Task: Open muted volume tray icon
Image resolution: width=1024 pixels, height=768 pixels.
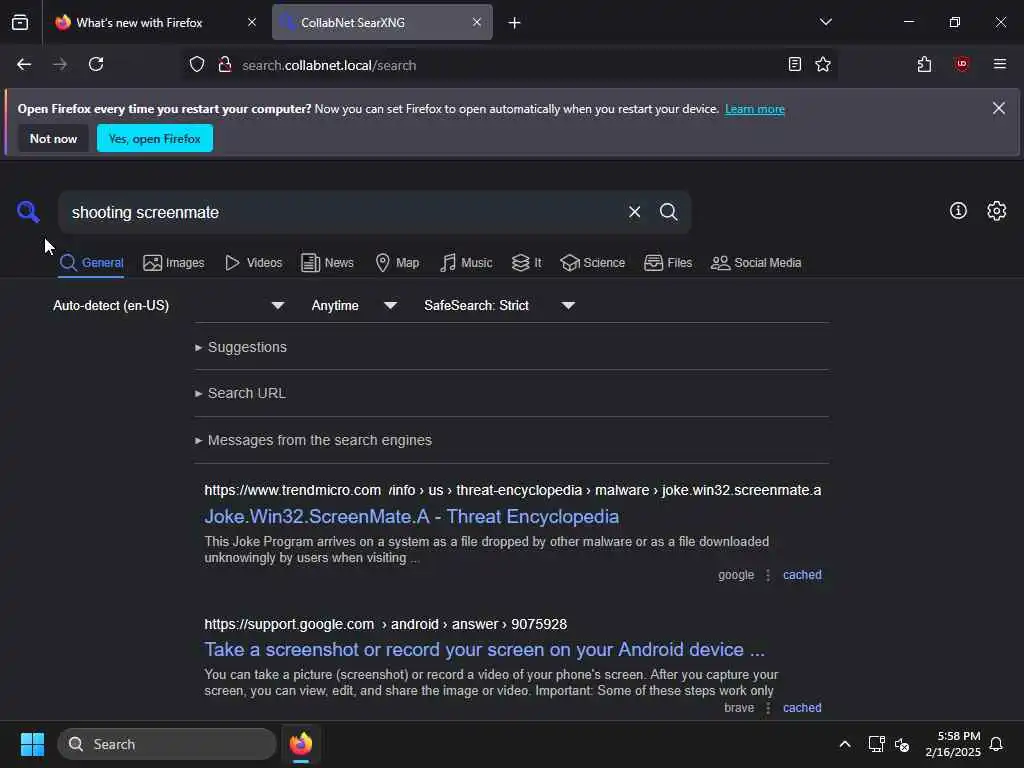Action: [x=902, y=744]
